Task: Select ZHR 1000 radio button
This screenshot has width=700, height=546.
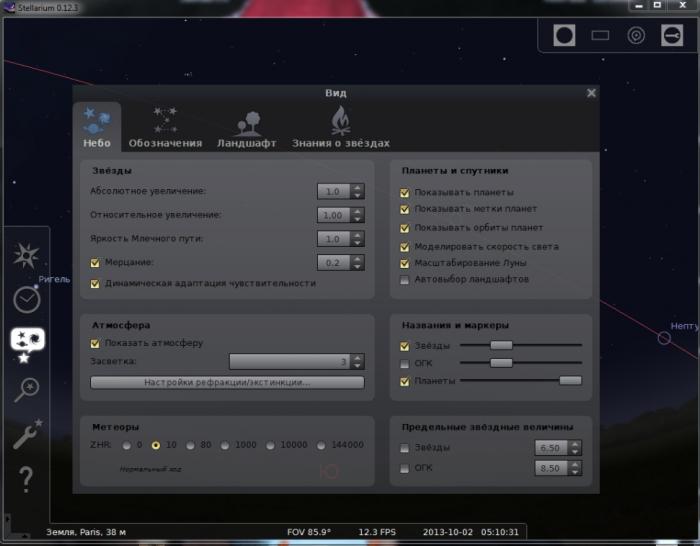Action: [x=225, y=445]
